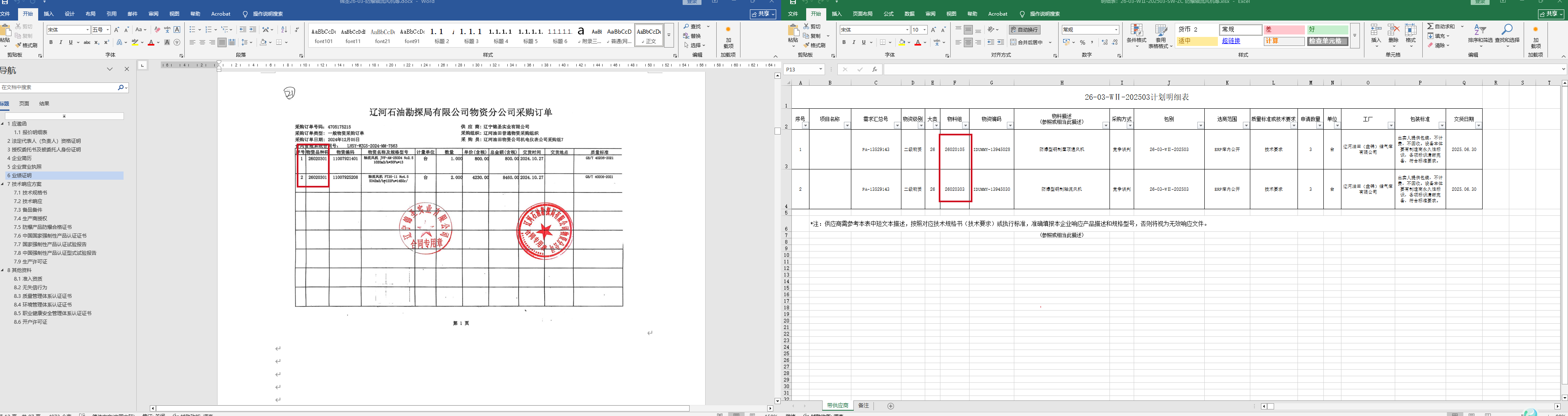Increase indent in Word paragraph group
This screenshot has height=416, width=1568.
click(252, 30)
